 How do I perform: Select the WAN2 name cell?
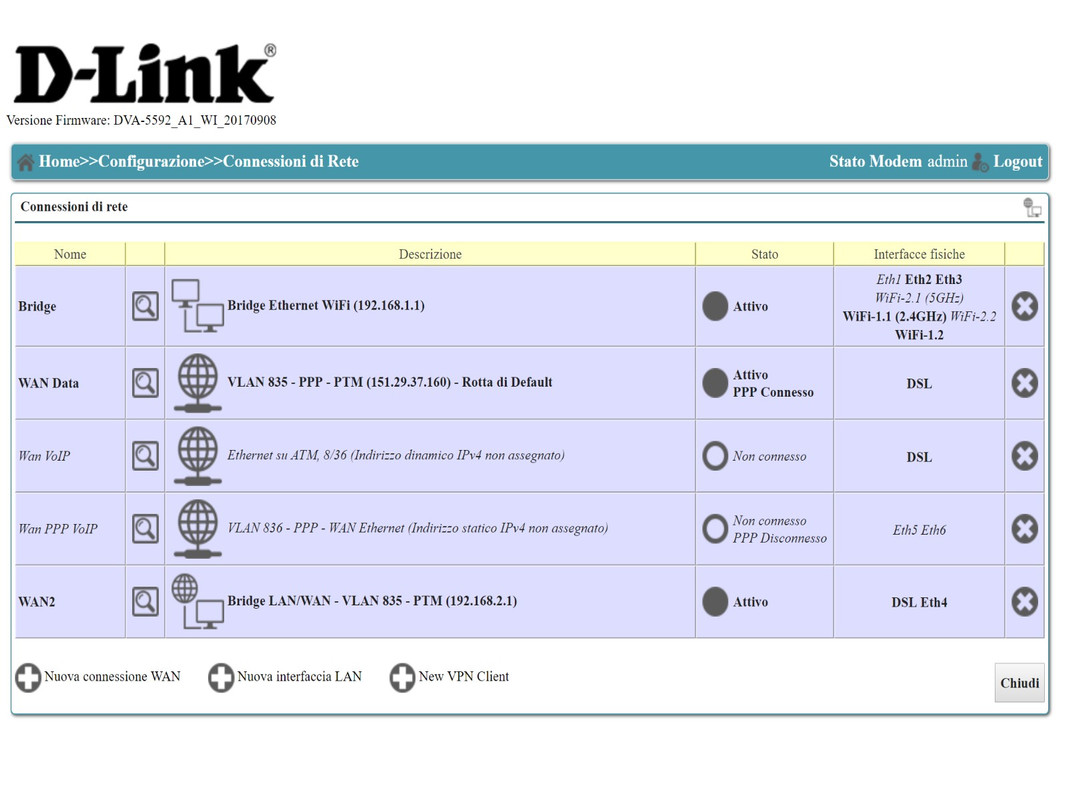click(70, 601)
